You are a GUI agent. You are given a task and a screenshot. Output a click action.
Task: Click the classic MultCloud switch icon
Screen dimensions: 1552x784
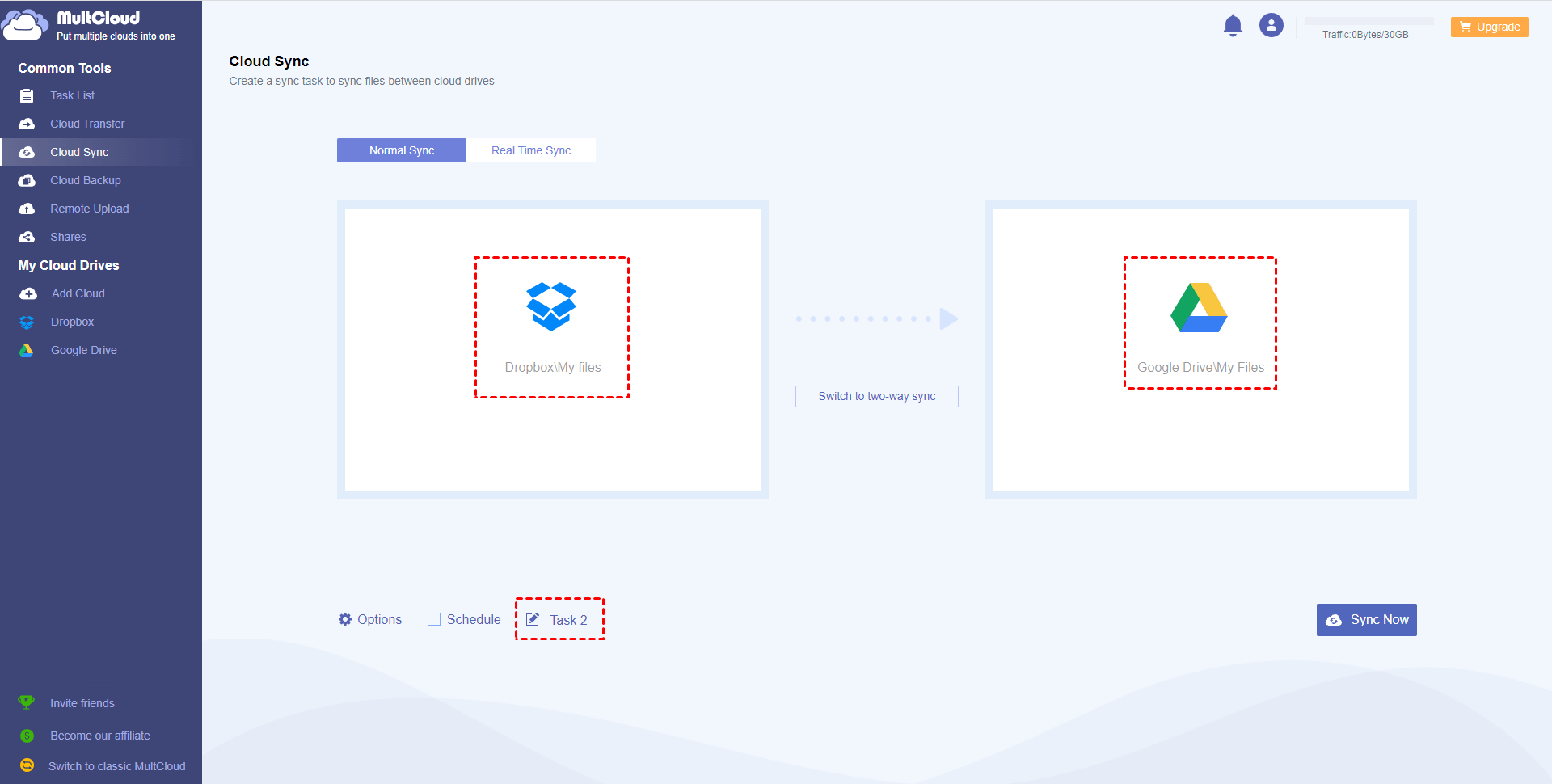point(27,765)
